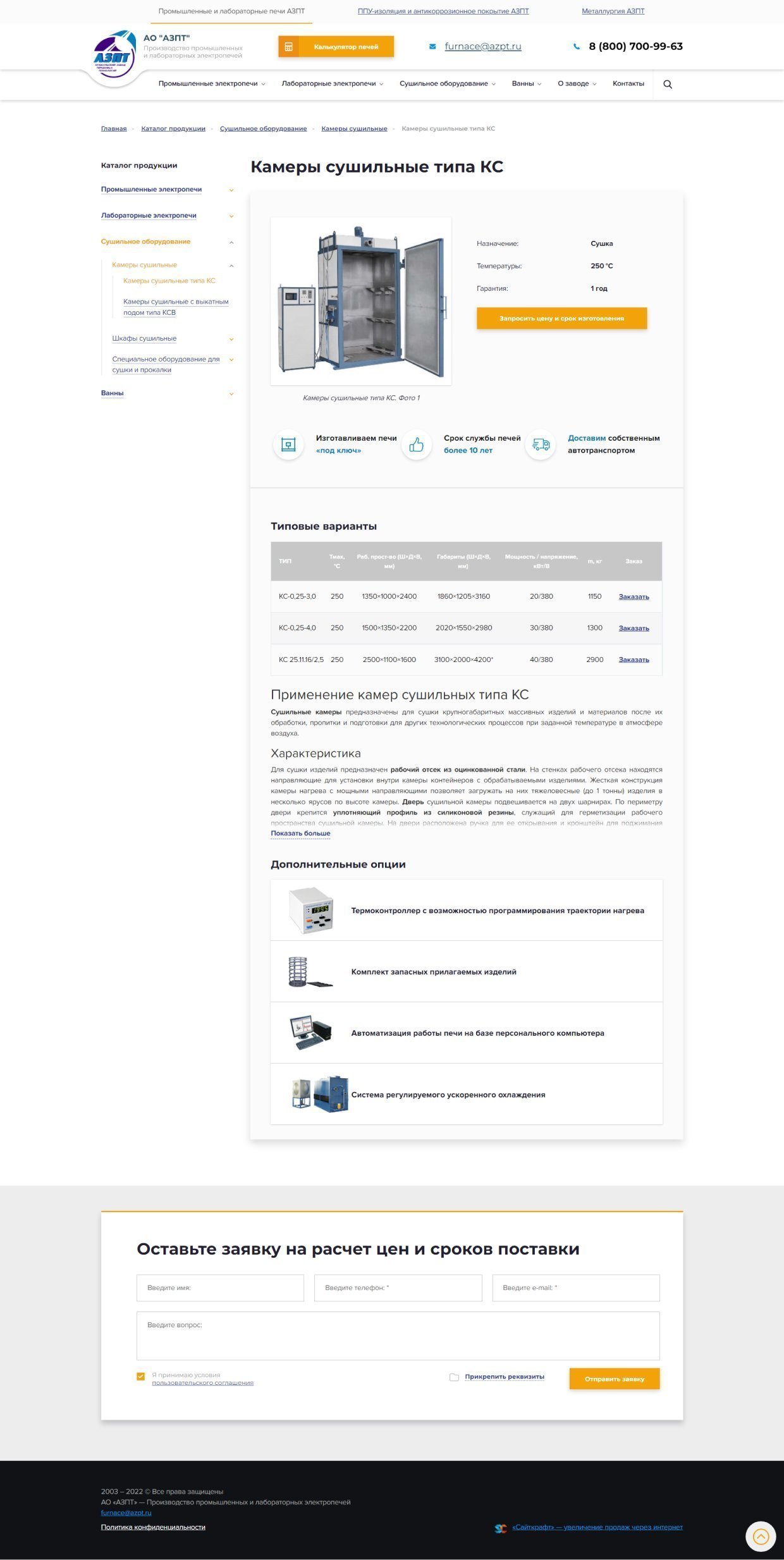This screenshot has height=1560, width=784.
Task: Click the PC automation option image
Action: (310, 1033)
